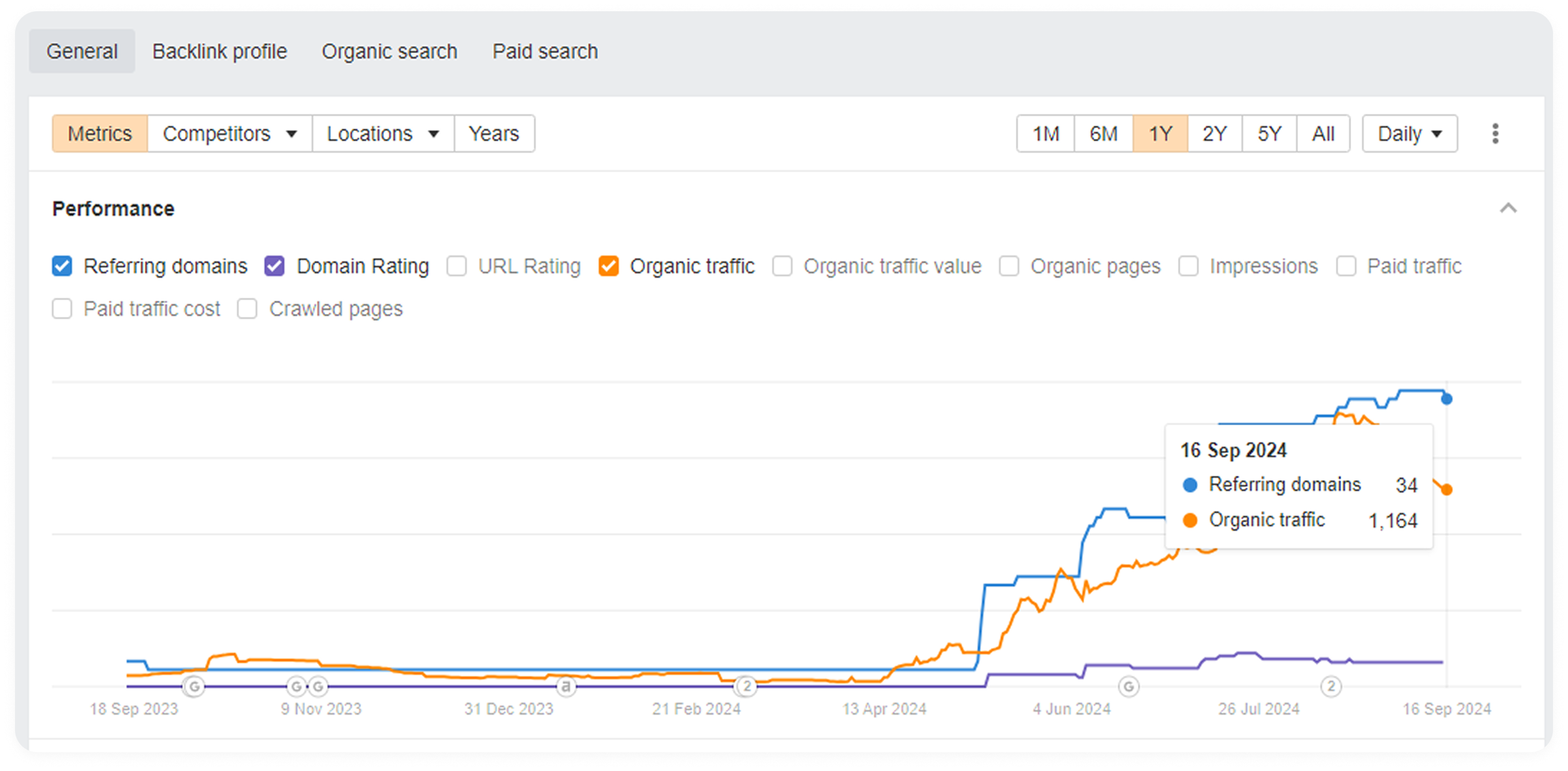Image resolution: width=1568 pixels, height=771 pixels.
Task: Expand the Locations dropdown
Action: click(x=383, y=134)
